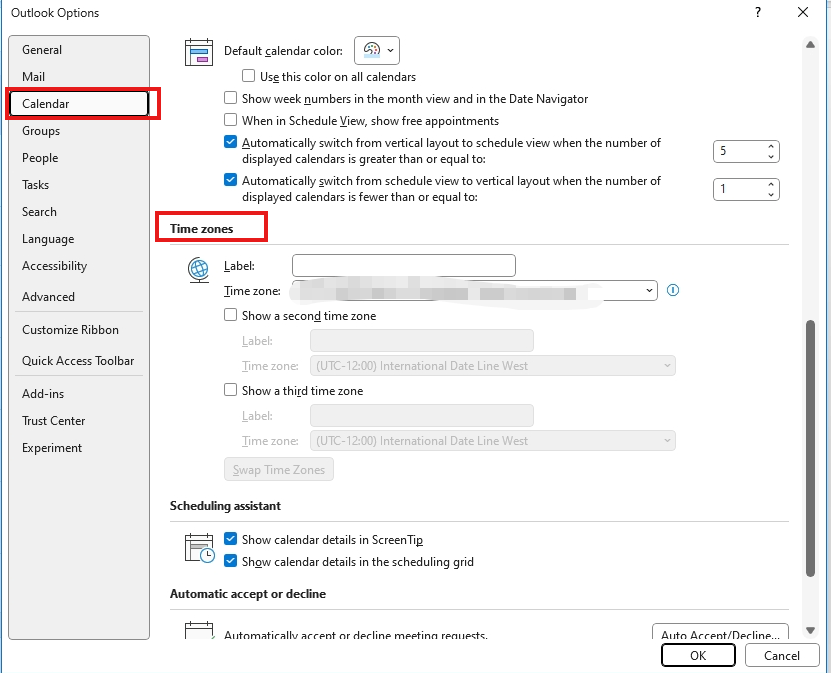Open the Experiment category
Screen dimensions: 831x673
coord(78,448)
